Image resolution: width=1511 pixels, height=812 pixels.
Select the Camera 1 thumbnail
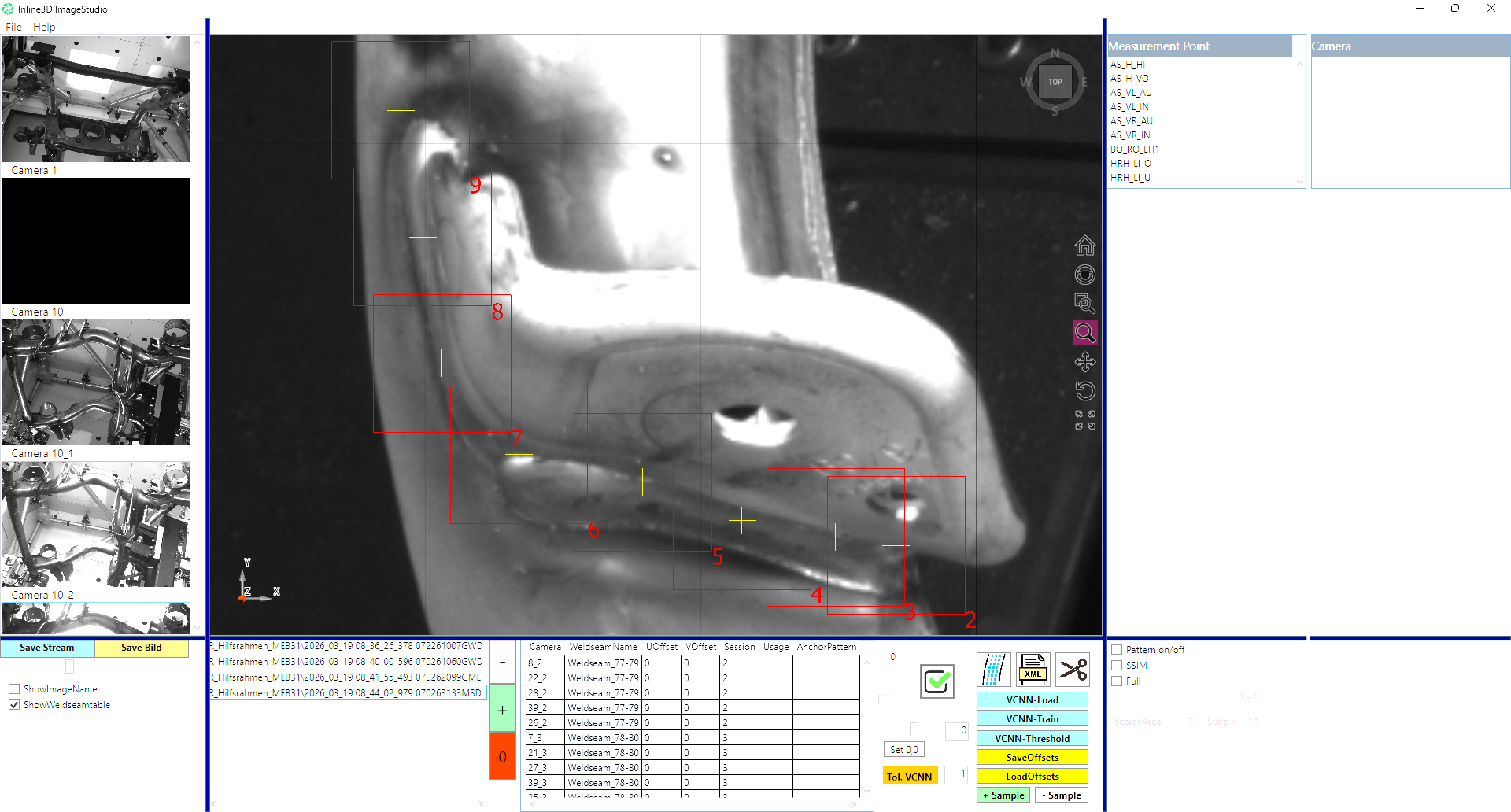tap(96, 99)
